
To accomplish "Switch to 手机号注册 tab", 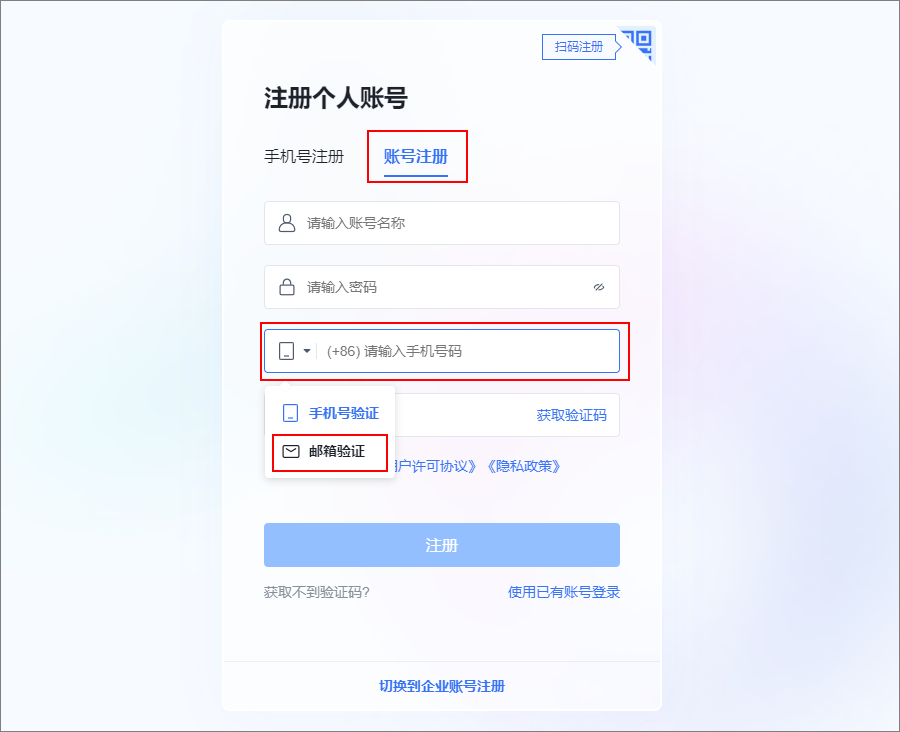I will point(304,156).
